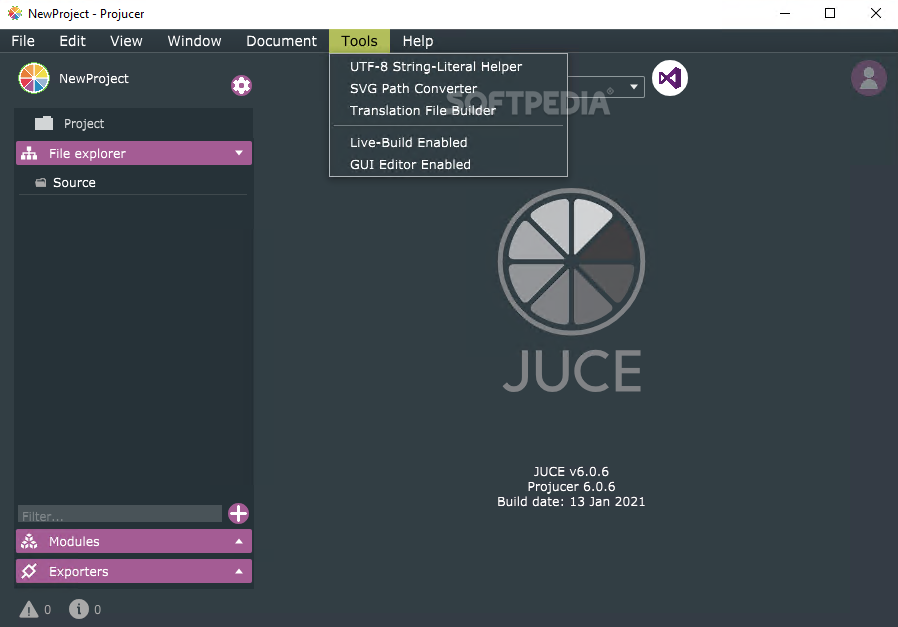The width and height of the screenshot is (898, 627).
Task: Collapse the File explorer panel arrow
Action: point(239,153)
